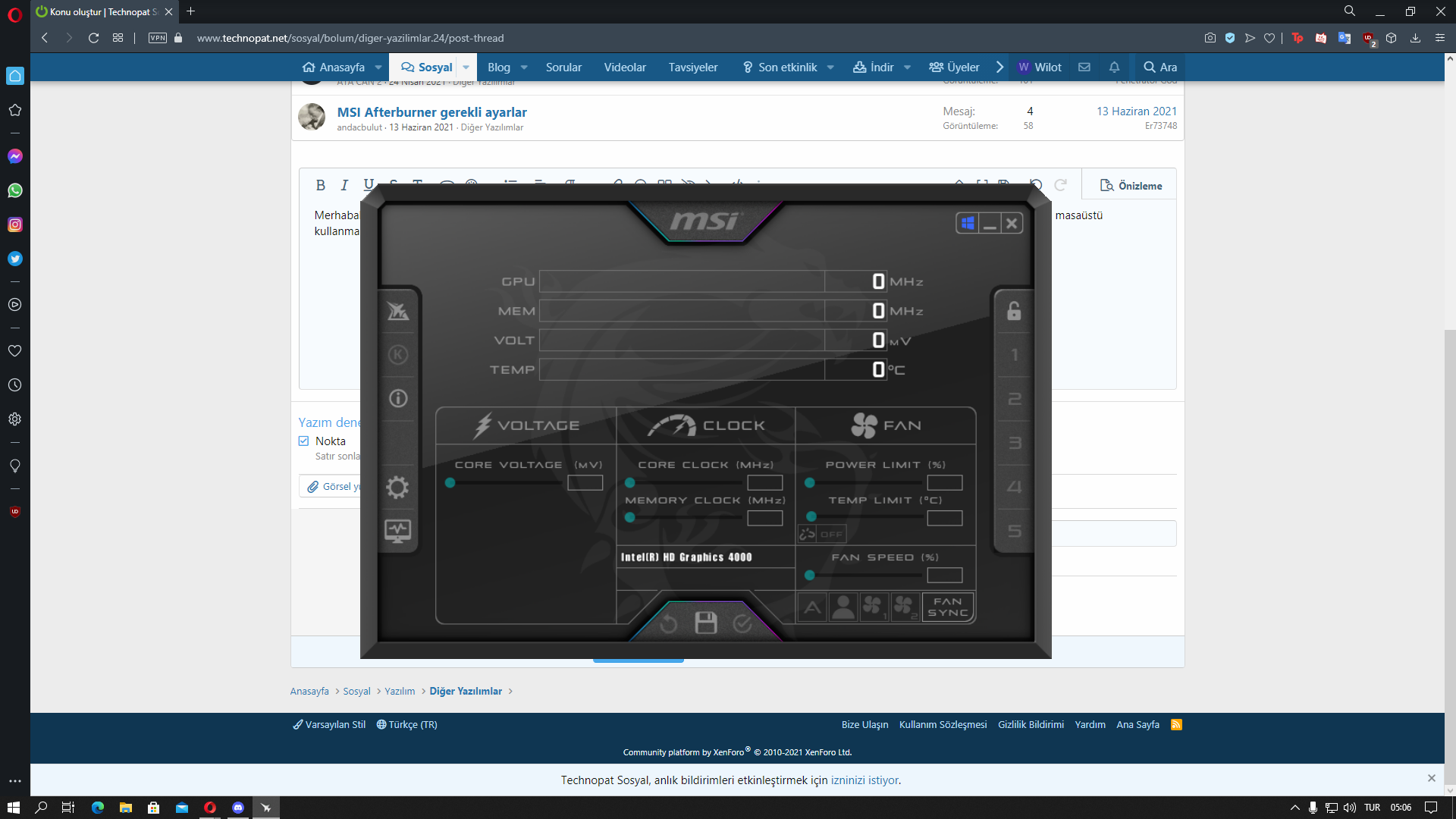Toggle the Nokta checkbox
Screen dimensions: 1456x819
(304, 441)
